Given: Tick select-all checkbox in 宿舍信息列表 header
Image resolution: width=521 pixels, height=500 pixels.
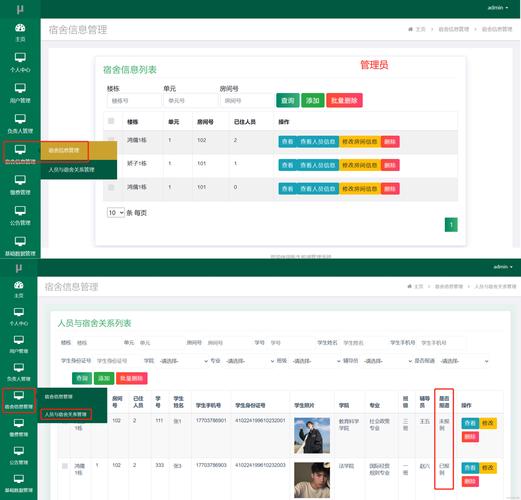Looking at the screenshot, I should [x=111, y=121].
